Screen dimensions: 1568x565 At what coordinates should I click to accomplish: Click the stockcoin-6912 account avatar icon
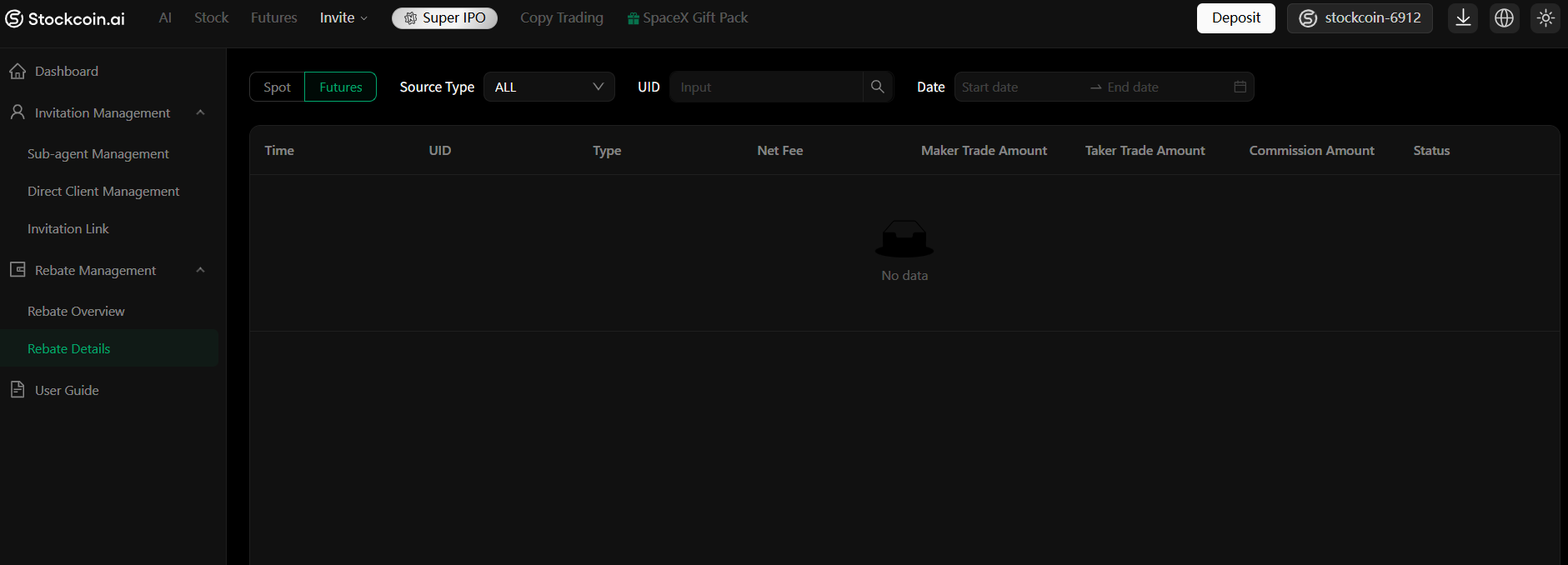(x=1308, y=18)
